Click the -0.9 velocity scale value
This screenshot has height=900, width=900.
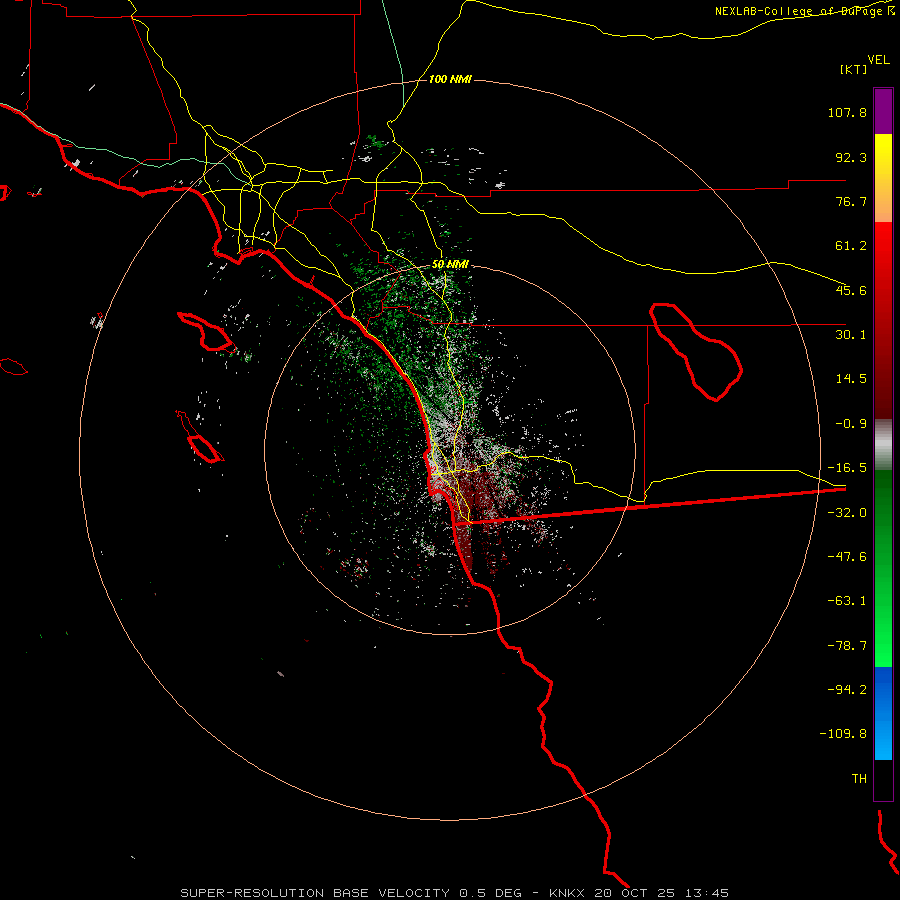coord(851,424)
